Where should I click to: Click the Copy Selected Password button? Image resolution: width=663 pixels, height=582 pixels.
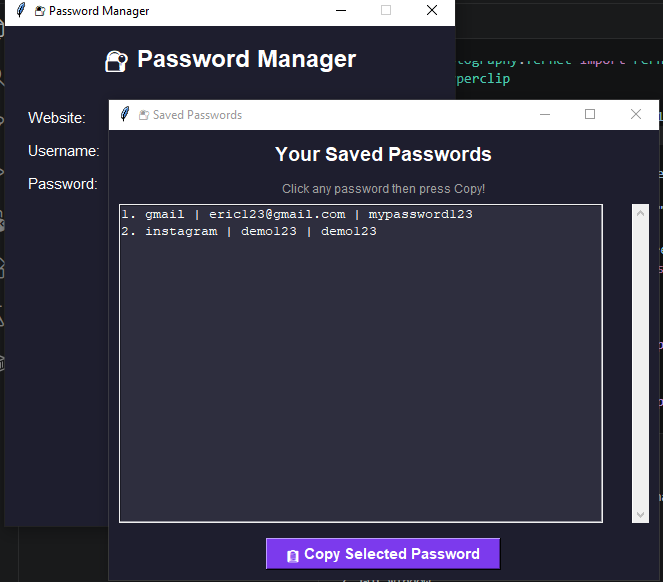(x=383, y=553)
